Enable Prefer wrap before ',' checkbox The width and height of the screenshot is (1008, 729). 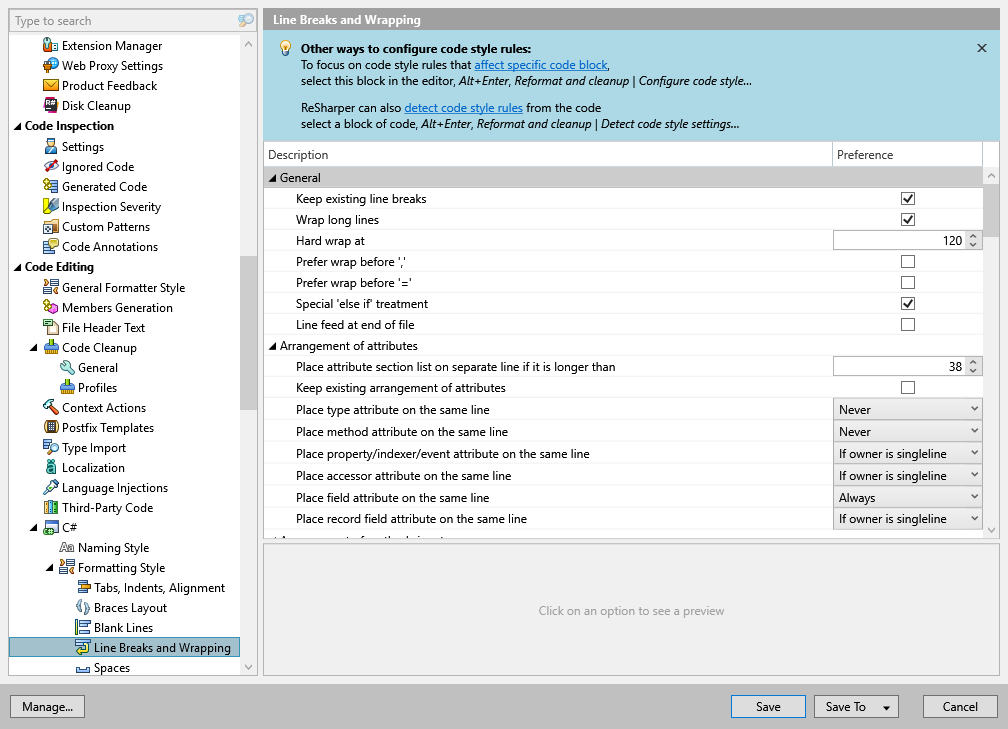(908, 262)
